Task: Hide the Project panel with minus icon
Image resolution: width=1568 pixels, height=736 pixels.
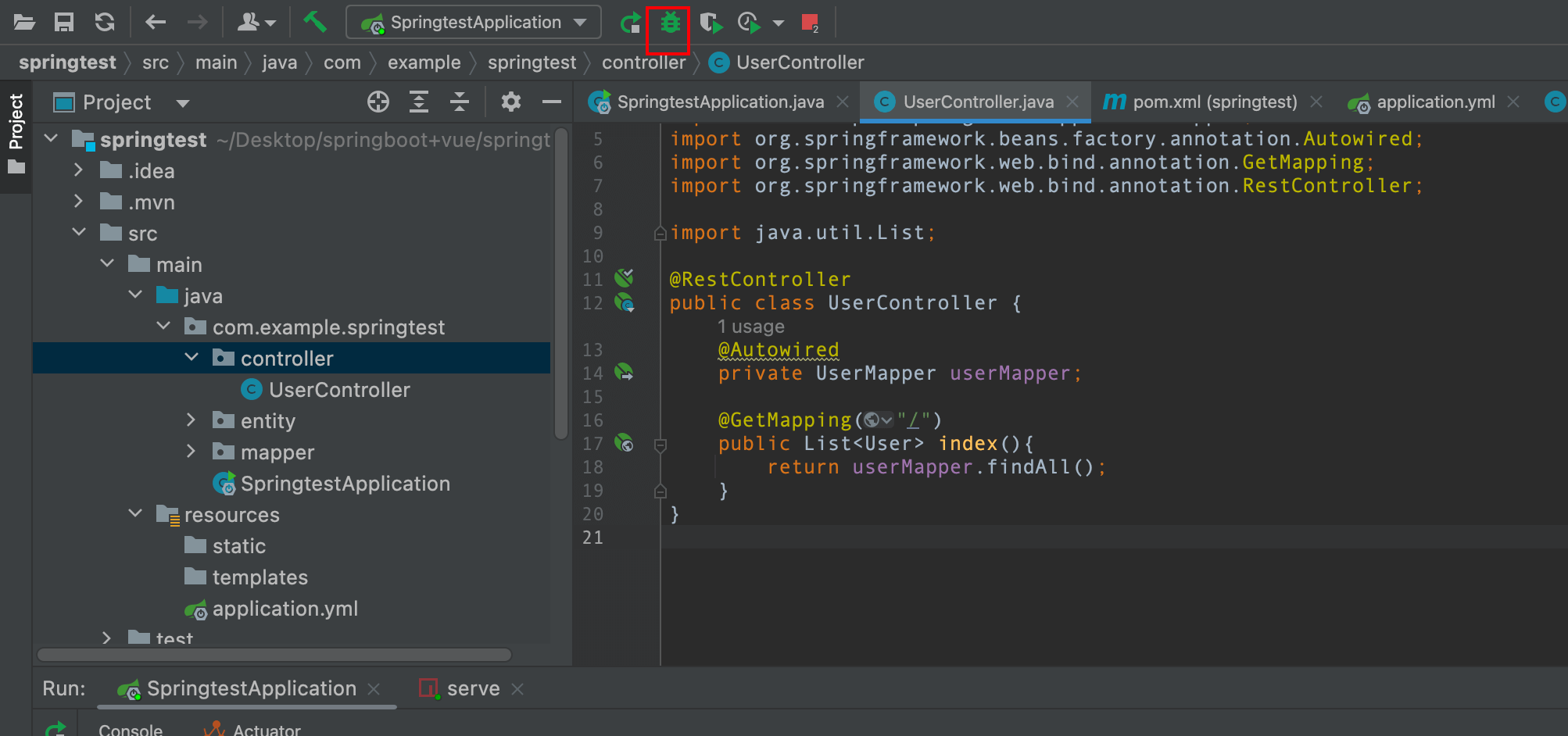Action: click(x=552, y=102)
